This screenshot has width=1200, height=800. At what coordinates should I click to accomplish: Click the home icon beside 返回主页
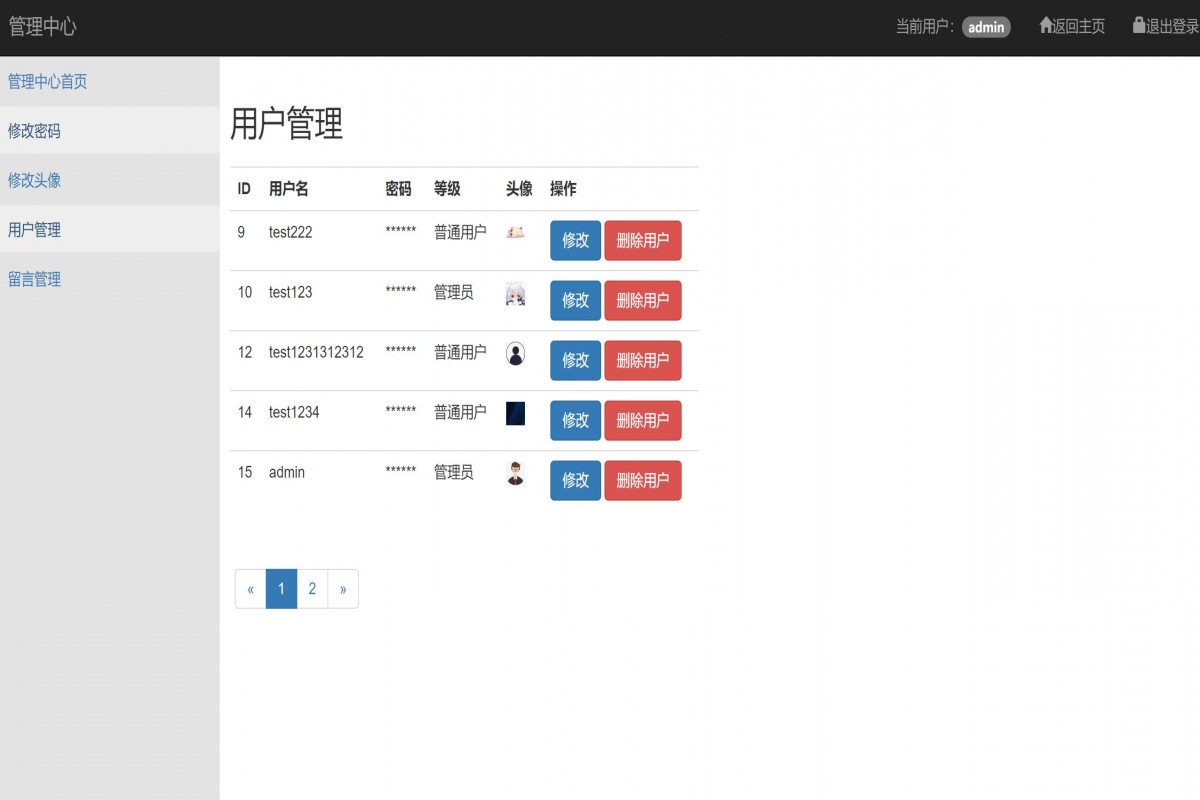click(x=1047, y=26)
